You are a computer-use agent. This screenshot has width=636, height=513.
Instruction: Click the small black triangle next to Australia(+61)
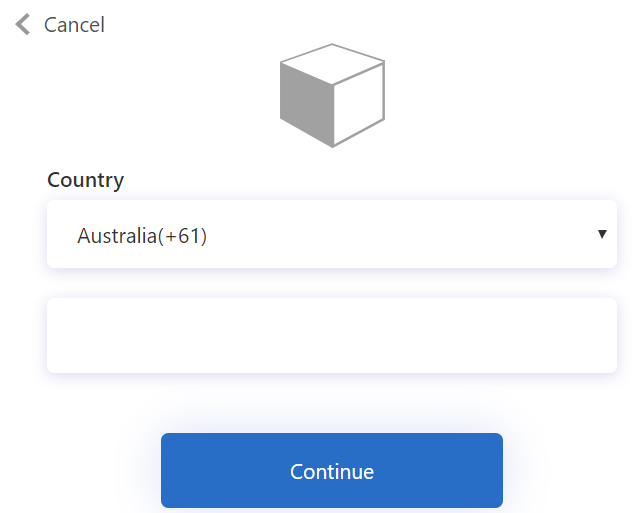(x=602, y=234)
